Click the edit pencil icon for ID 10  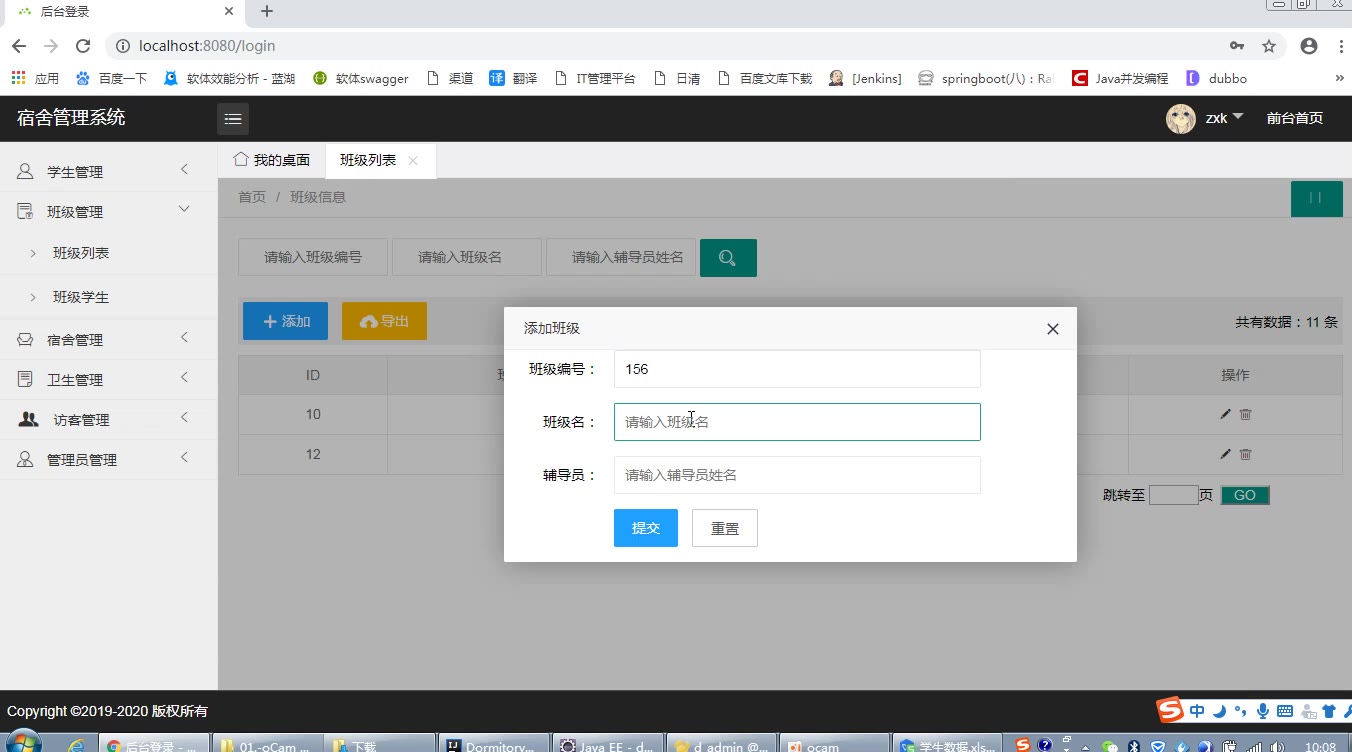tap(1225, 414)
